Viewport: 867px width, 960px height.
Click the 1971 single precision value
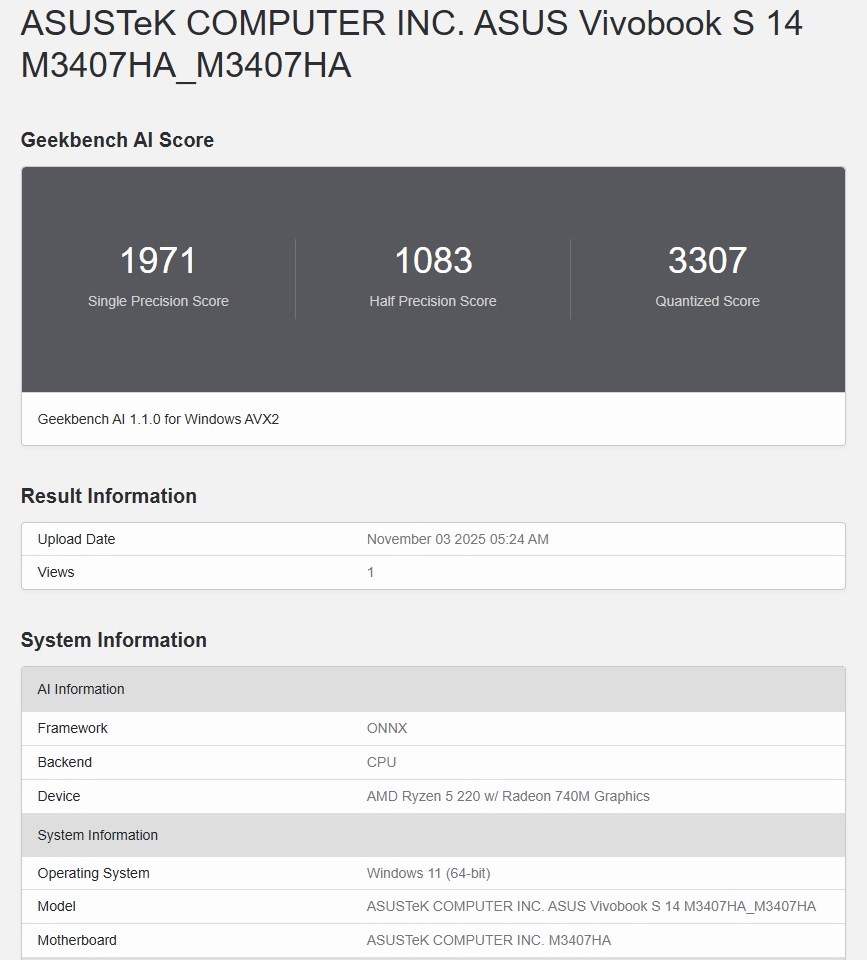(158, 260)
